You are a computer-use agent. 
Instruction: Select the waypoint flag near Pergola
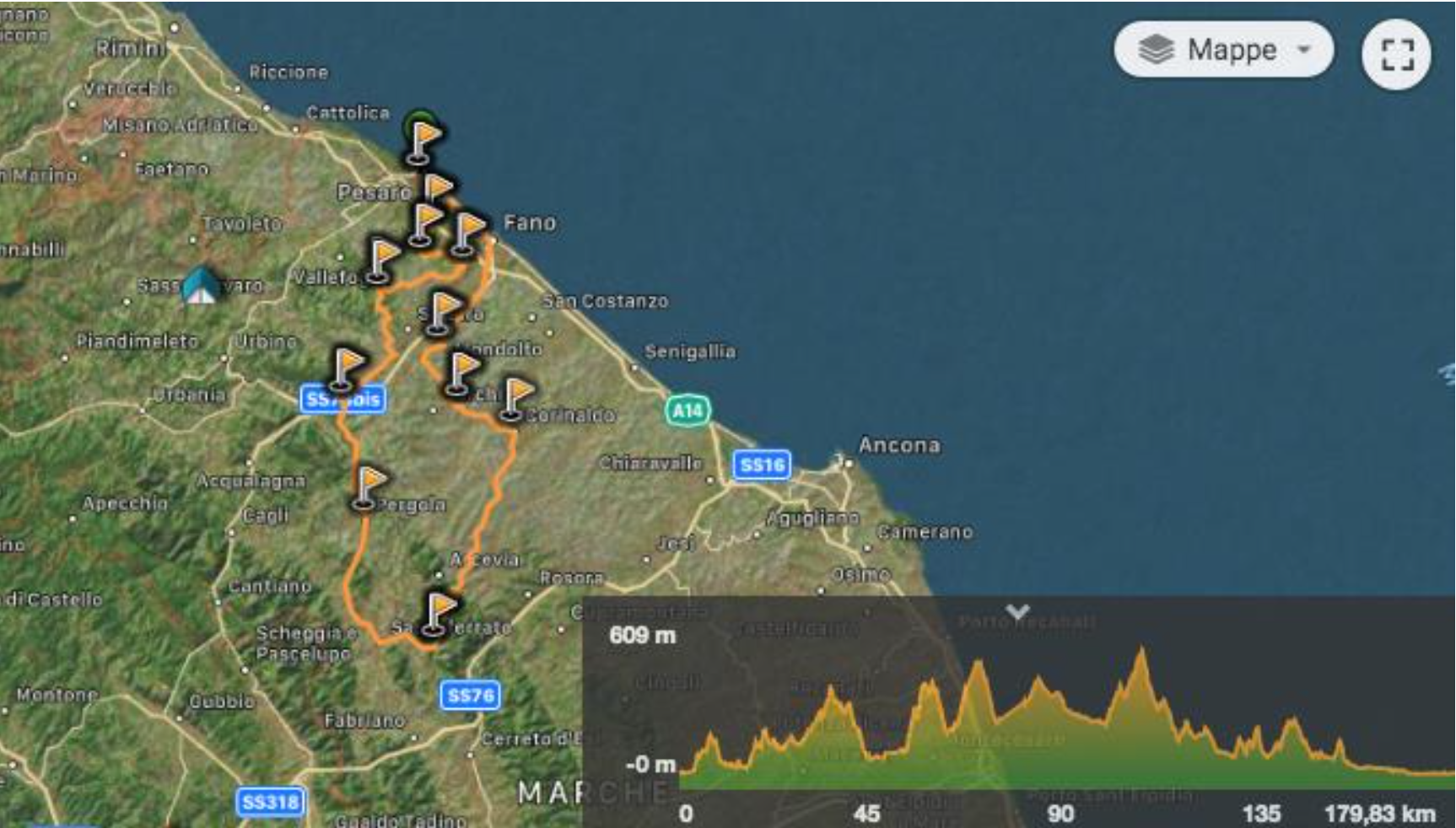point(369,487)
